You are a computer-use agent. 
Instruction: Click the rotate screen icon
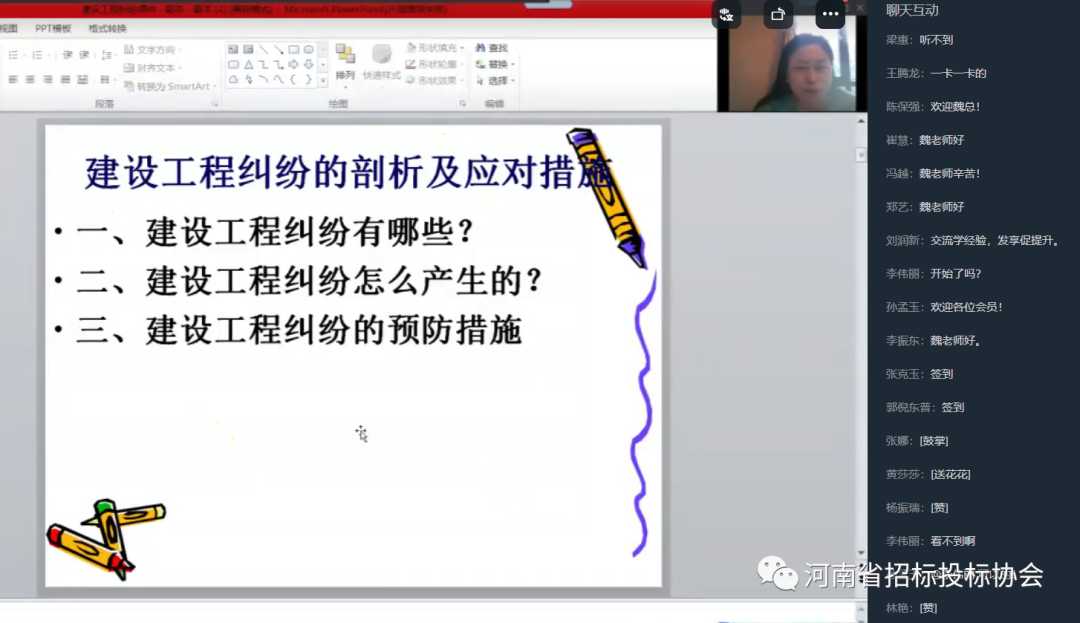click(778, 14)
